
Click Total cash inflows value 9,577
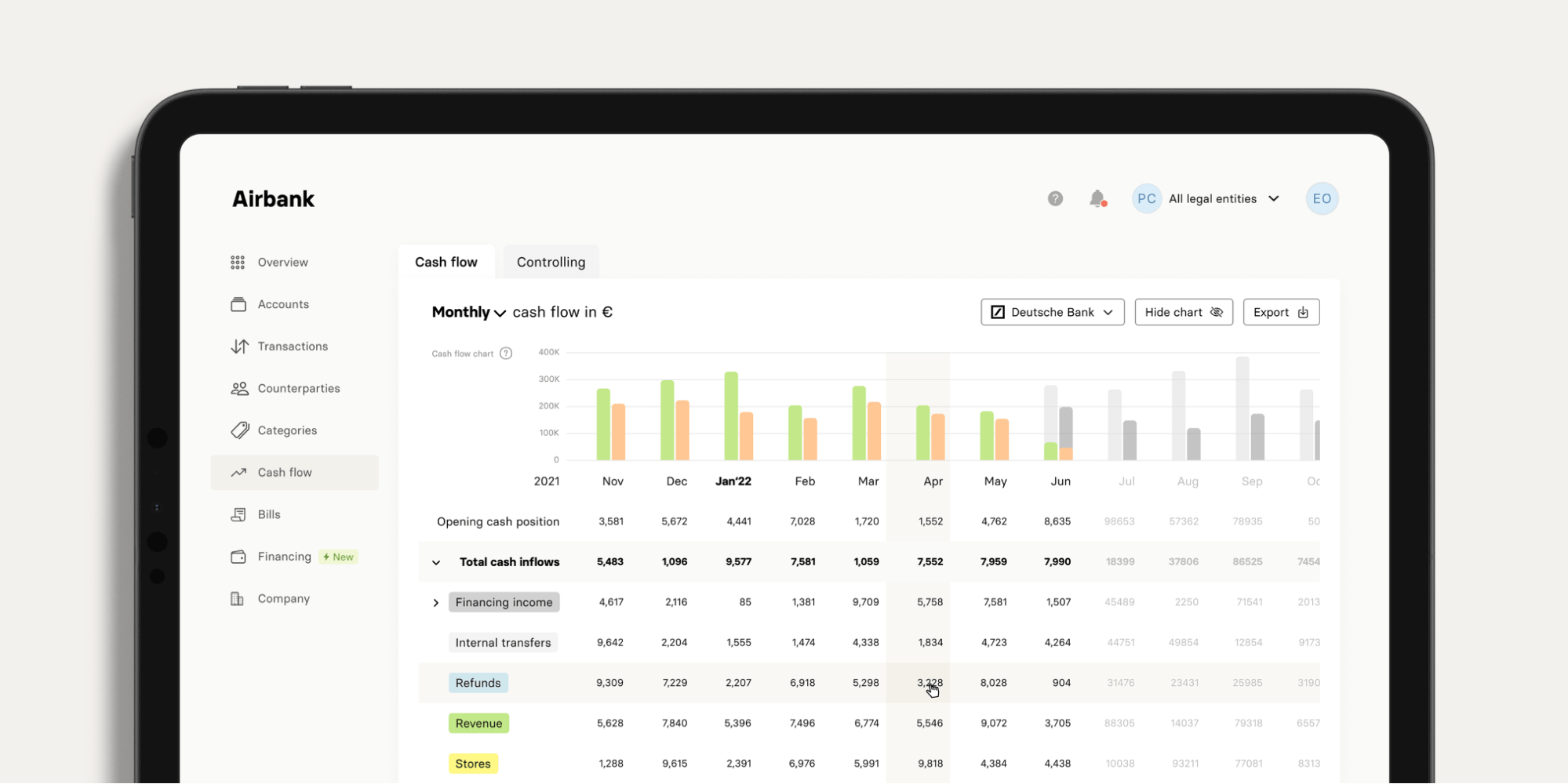point(738,562)
